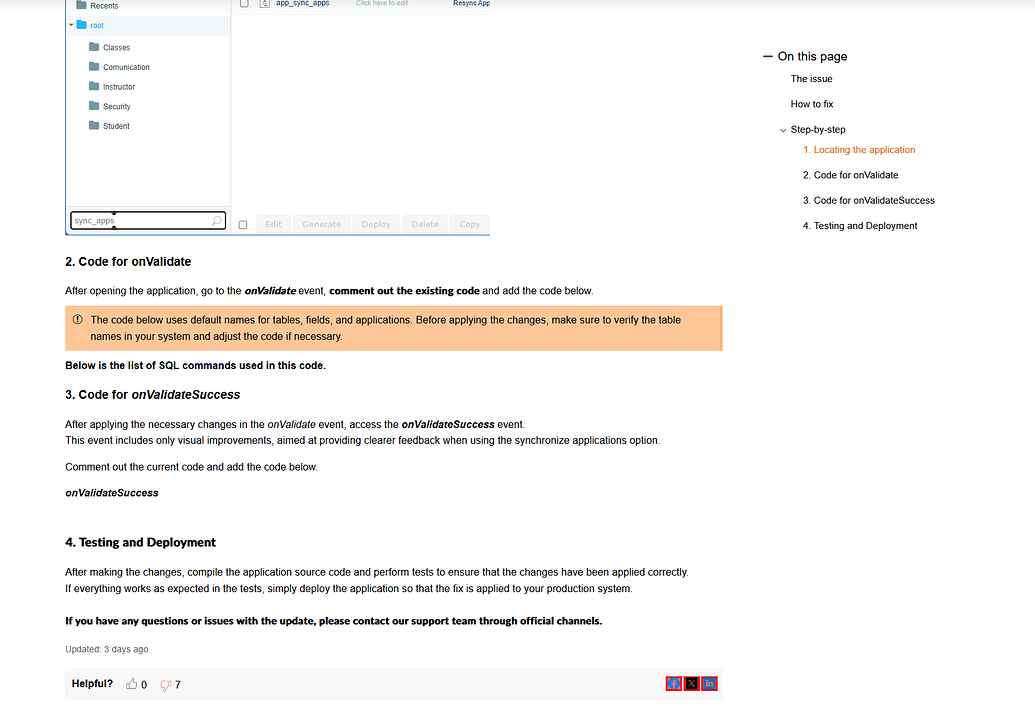Tick the checkbox beside the Edit button
1035x721 pixels.
(x=244, y=223)
